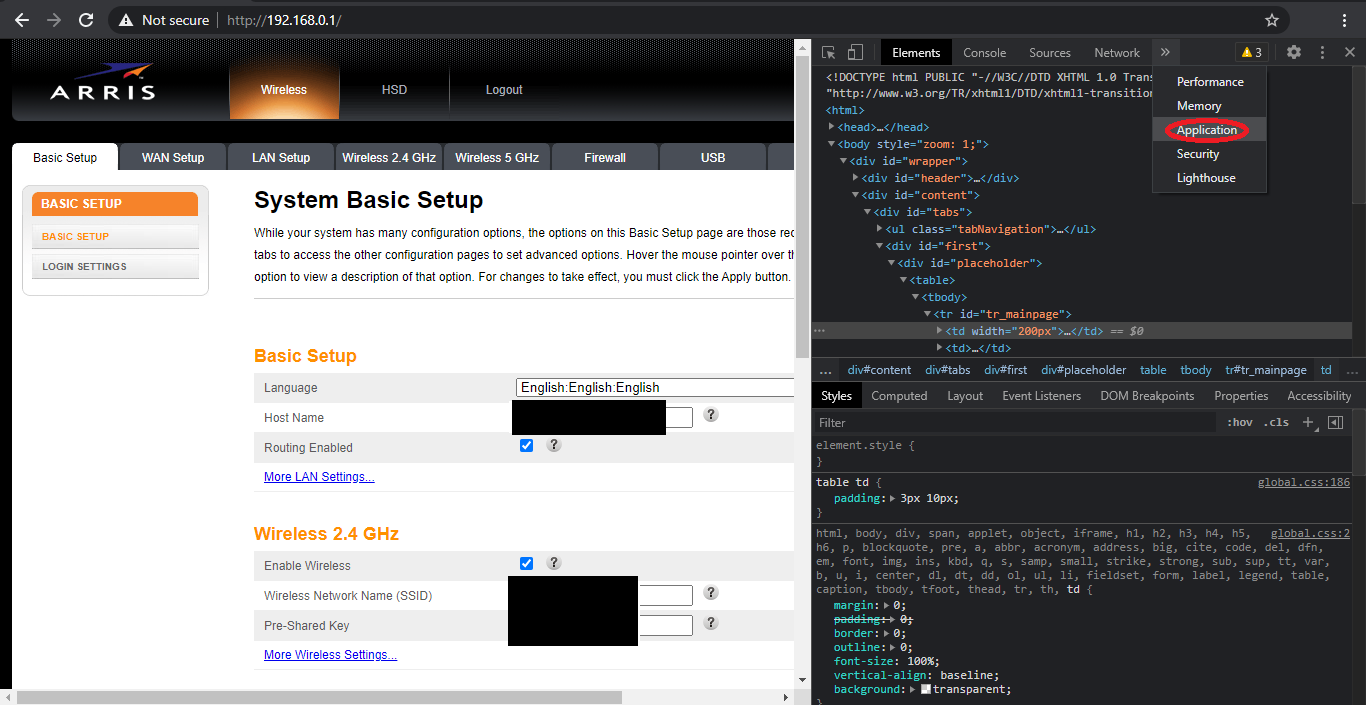
Task: Open Chrome three-dot menu
Action: [1345, 20]
